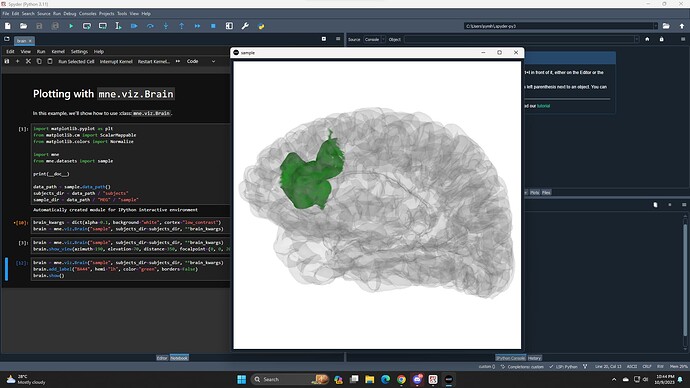The width and height of the screenshot is (690, 388).
Task: Run current cell
Action: pos(87,26)
